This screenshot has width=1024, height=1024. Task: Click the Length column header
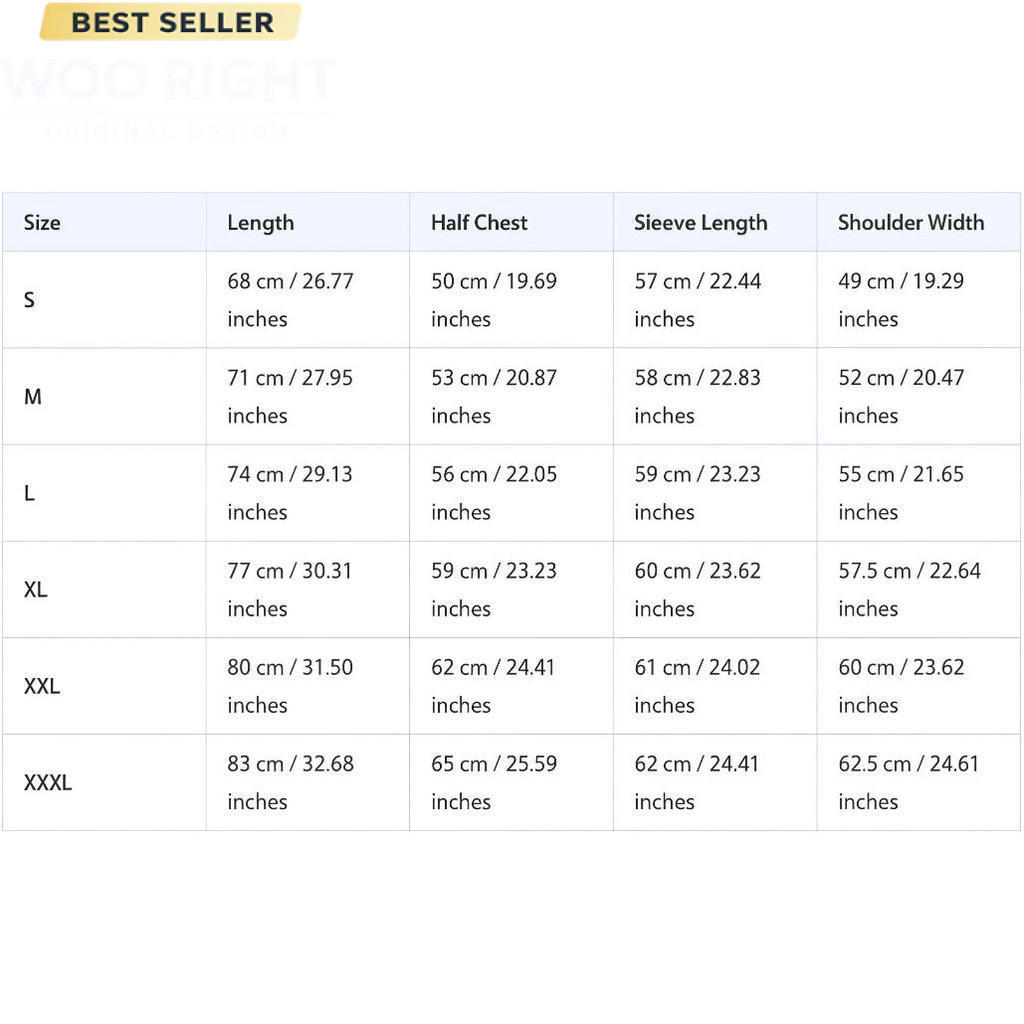(x=261, y=223)
